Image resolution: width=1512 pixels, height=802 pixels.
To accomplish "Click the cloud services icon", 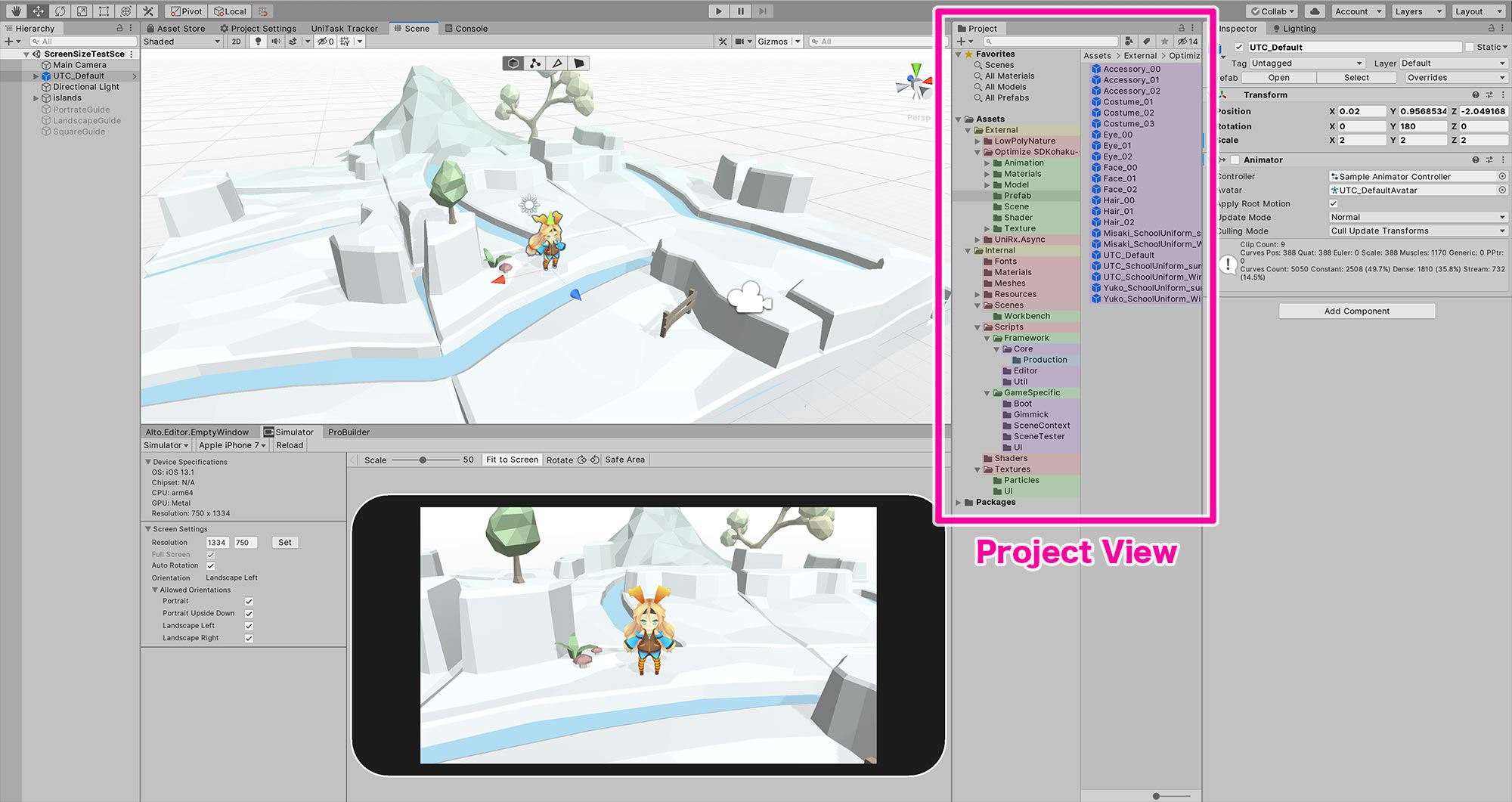I will [x=1315, y=11].
